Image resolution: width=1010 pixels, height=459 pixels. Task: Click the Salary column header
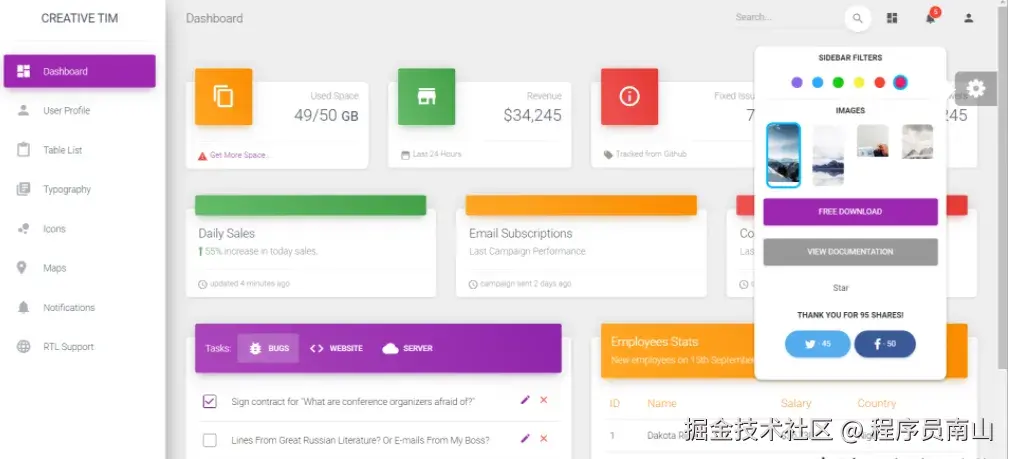796,404
